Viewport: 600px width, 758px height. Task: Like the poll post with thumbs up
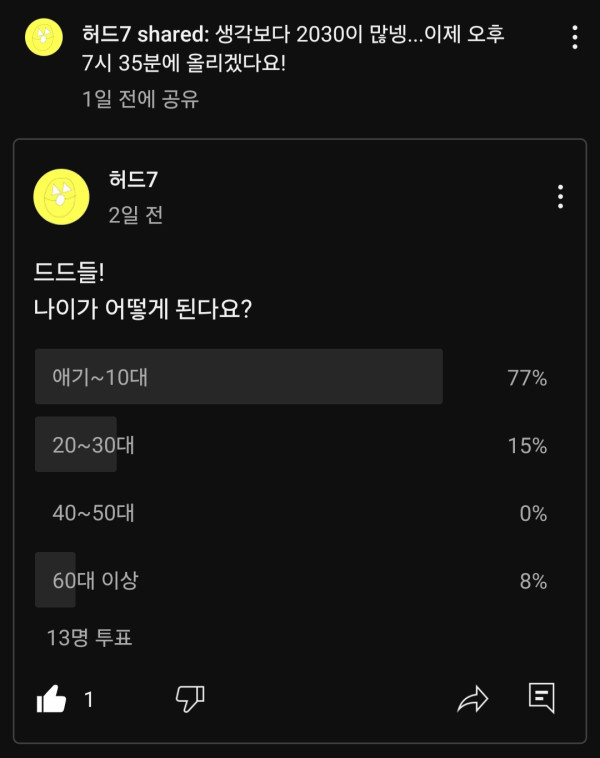click(x=51, y=700)
